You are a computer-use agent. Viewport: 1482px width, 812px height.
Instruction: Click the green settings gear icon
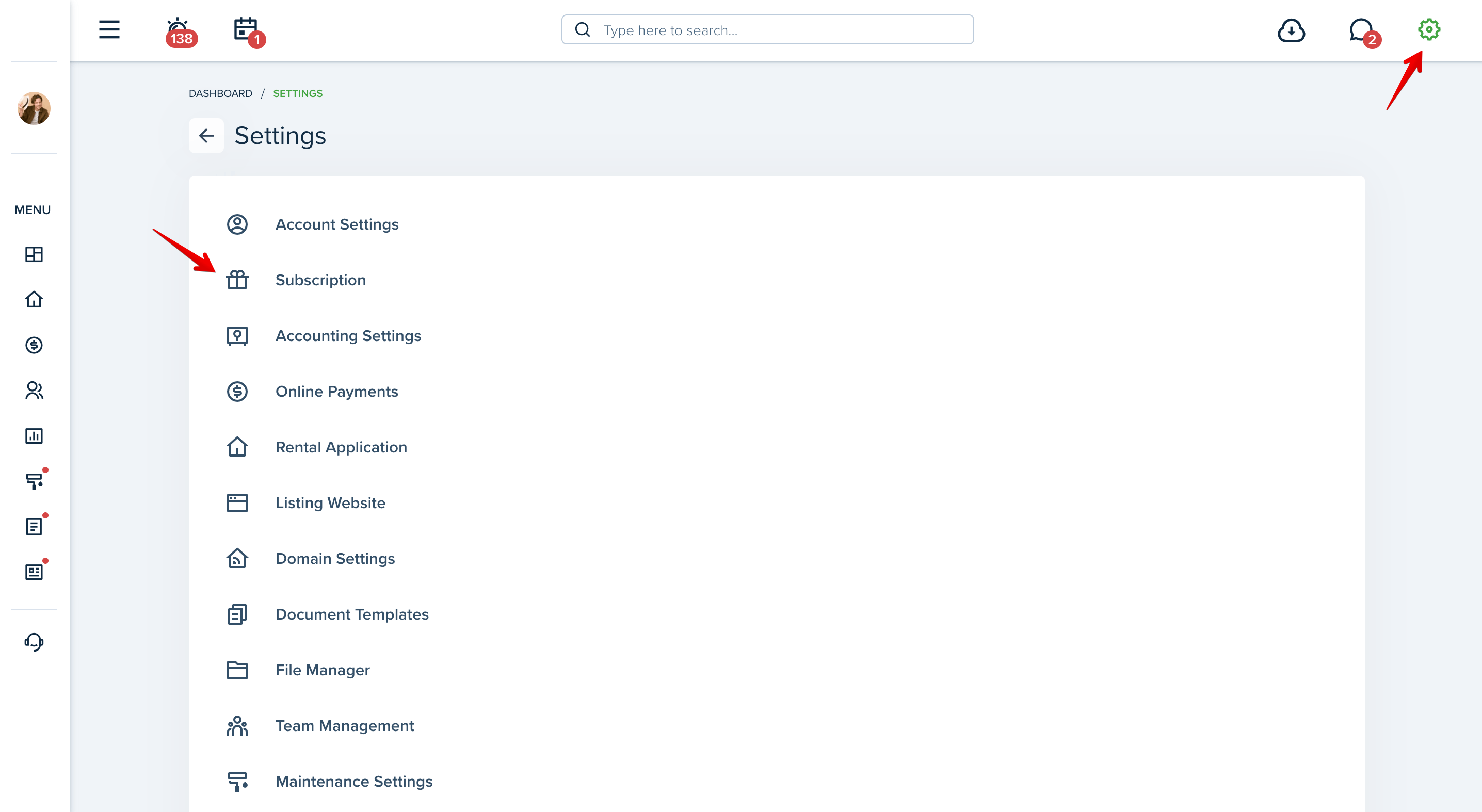click(x=1429, y=29)
